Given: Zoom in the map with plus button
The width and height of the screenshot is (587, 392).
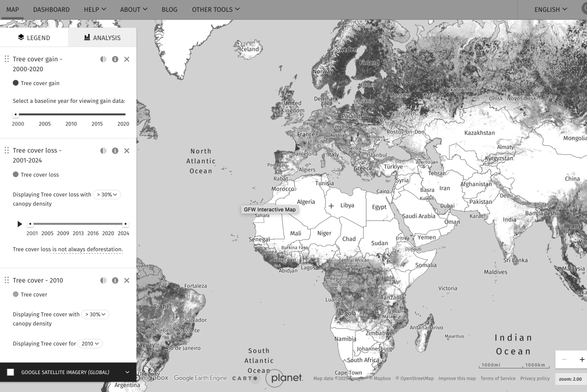Looking at the screenshot, I should click(582, 359).
